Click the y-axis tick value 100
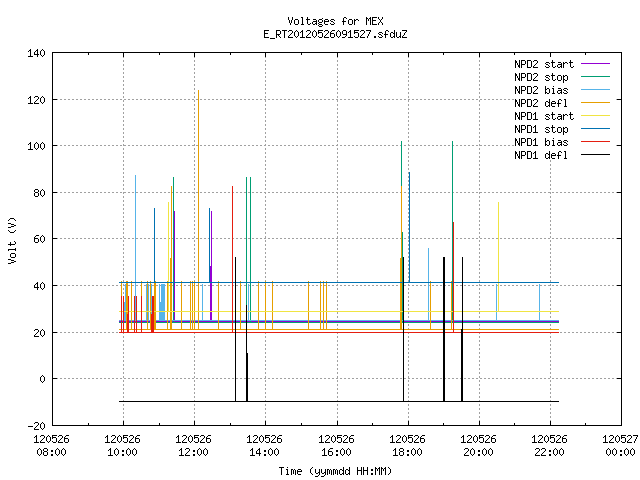 tap(36, 146)
